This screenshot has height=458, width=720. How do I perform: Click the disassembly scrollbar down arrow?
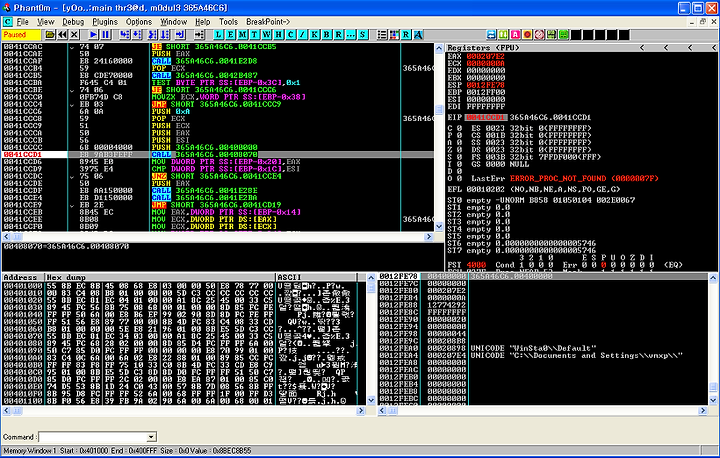pyautogui.click(x=439, y=226)
